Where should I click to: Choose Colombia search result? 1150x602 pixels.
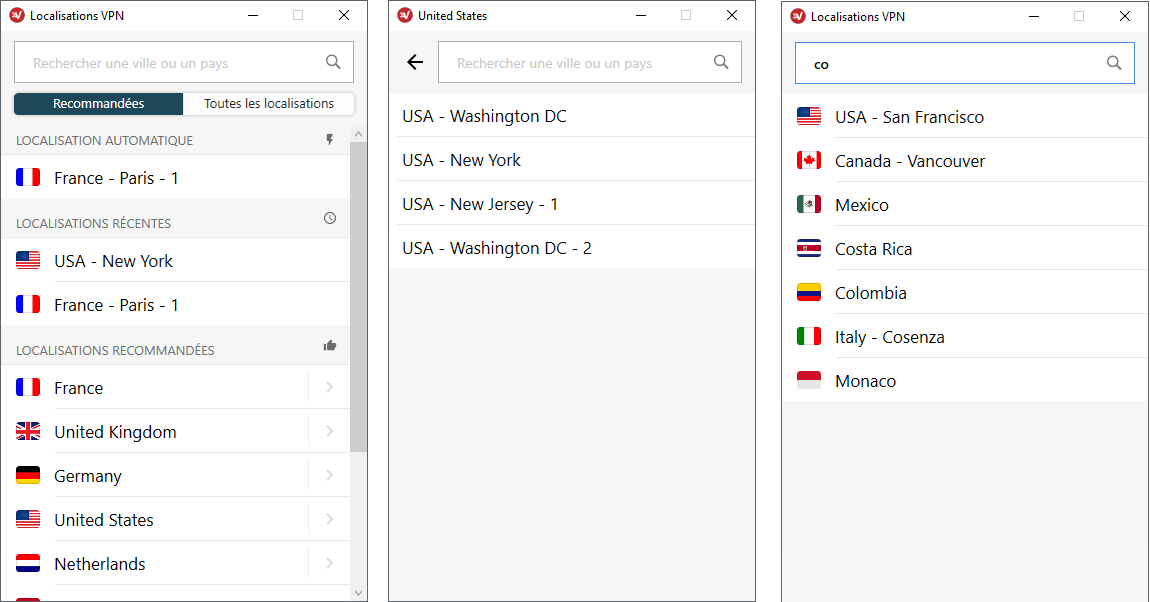(x=965, y=293)
